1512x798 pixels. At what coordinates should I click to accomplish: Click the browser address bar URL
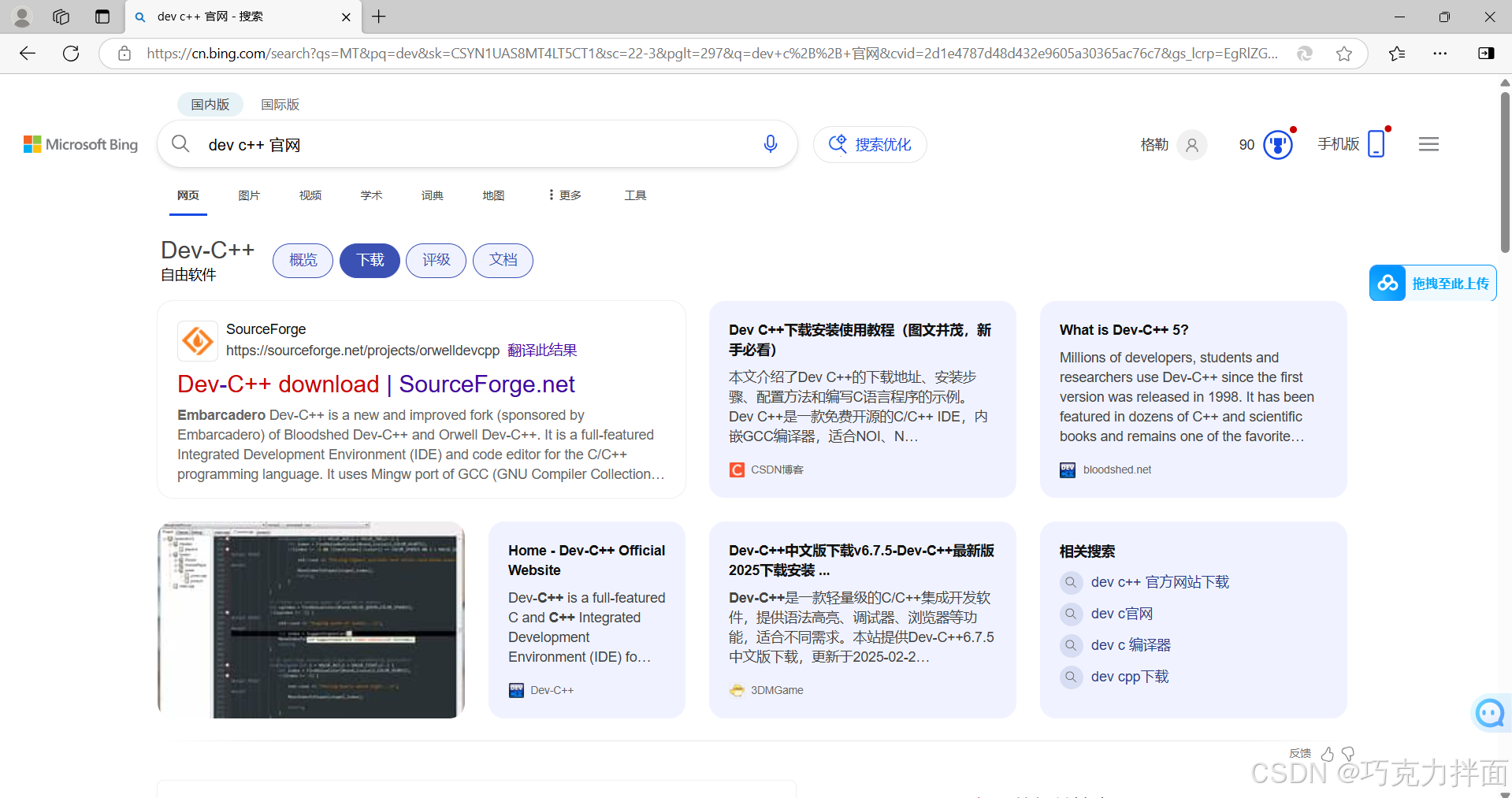(x=712, y=54)
